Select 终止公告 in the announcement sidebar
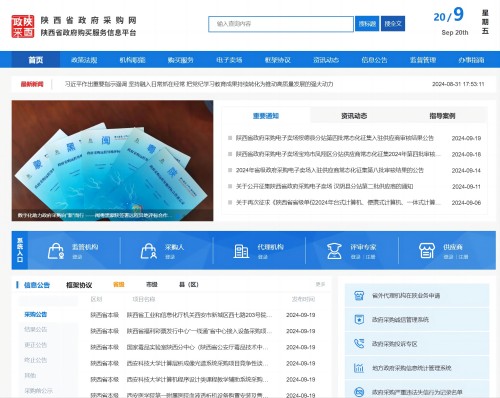 tap(35, 360)
